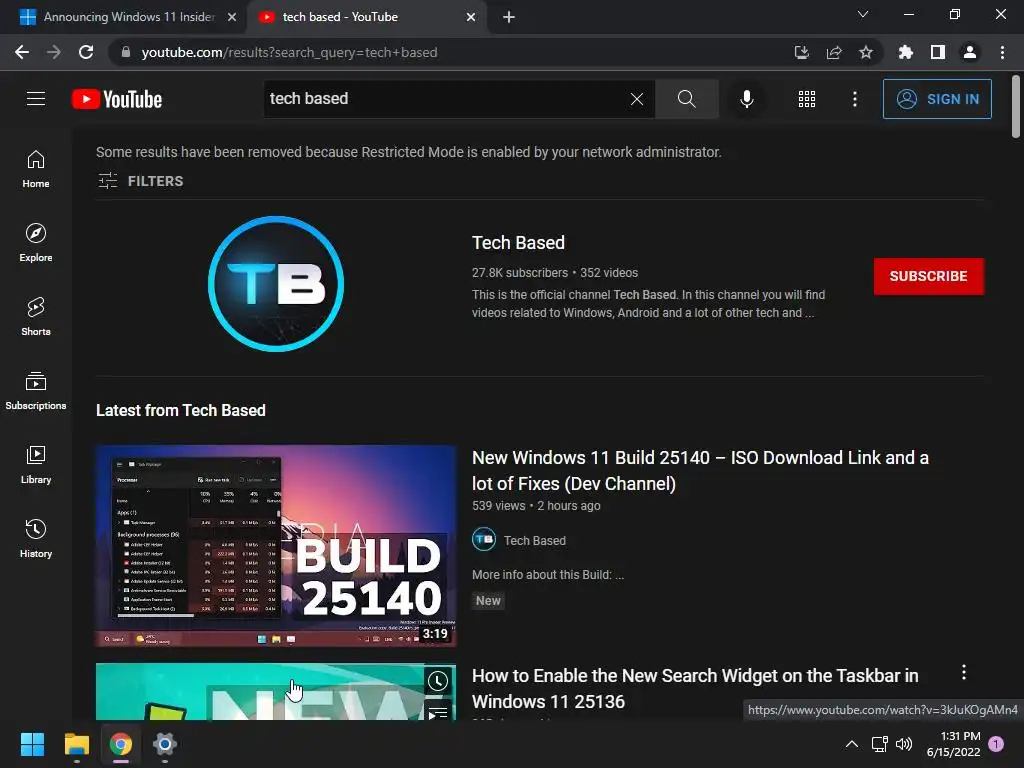
Task: Click the small Tech Based avatar under video
Action: pyautogui.click(x=484, y=539)
